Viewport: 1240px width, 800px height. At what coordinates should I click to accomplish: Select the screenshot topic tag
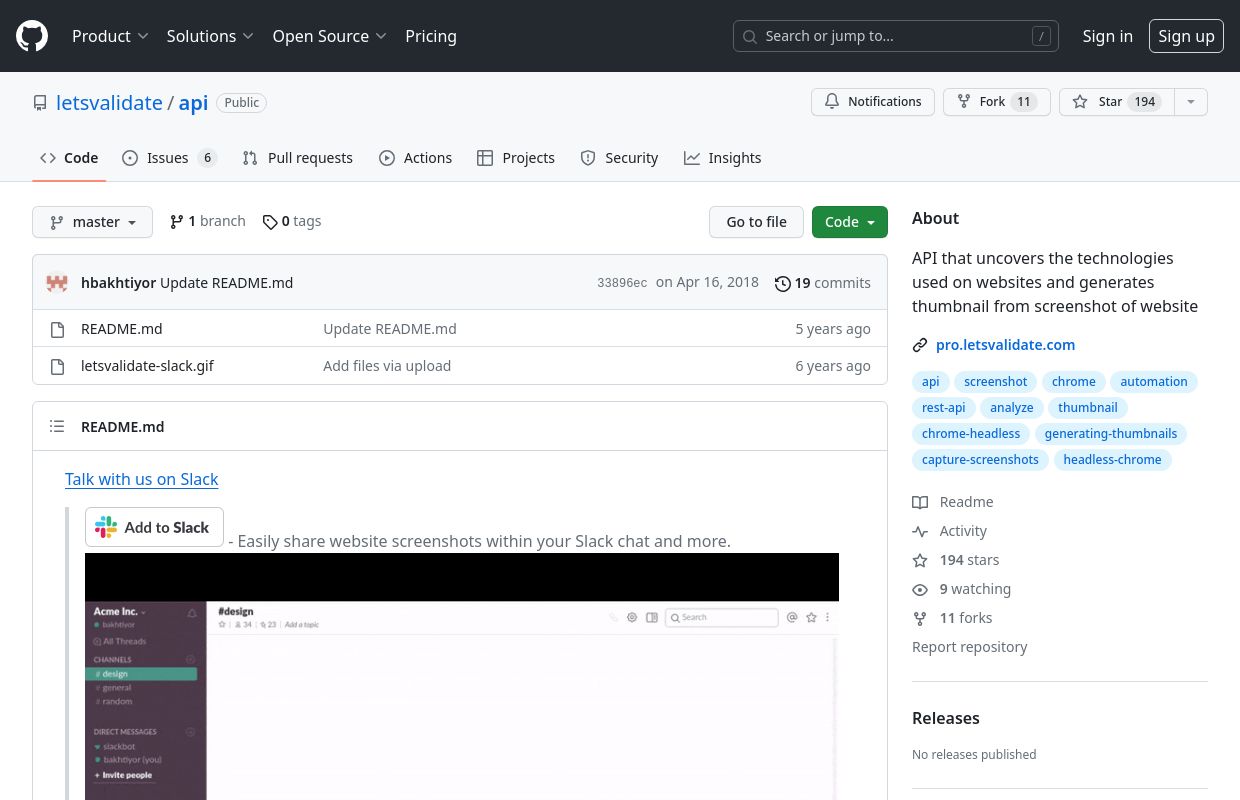tap(996, 382)
